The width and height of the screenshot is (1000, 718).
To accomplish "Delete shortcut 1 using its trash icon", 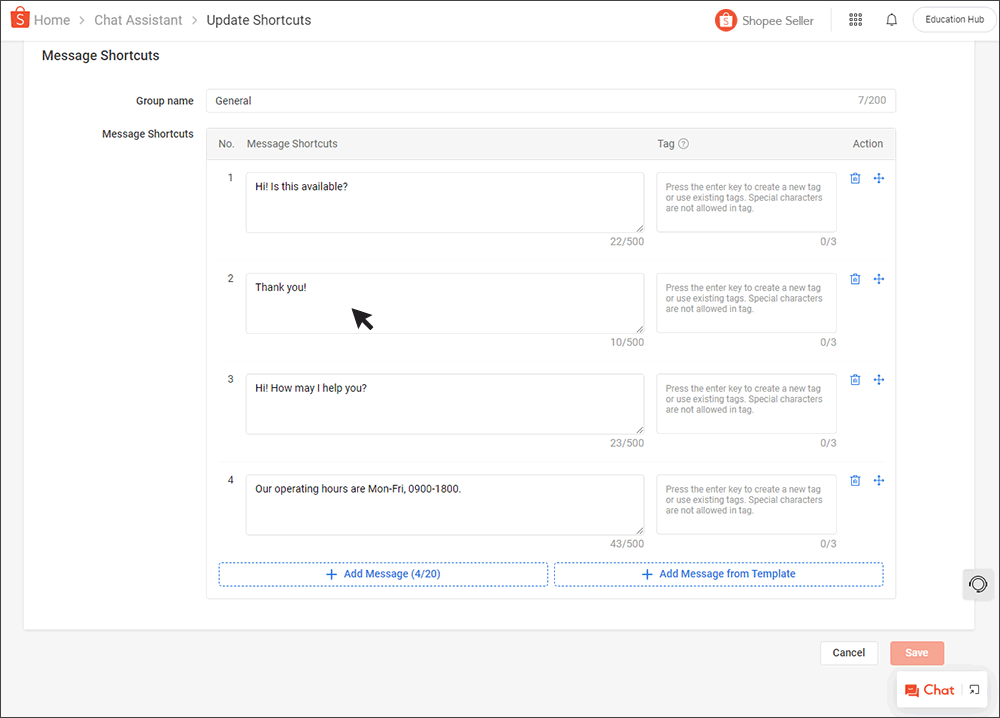I will [855, 178].
